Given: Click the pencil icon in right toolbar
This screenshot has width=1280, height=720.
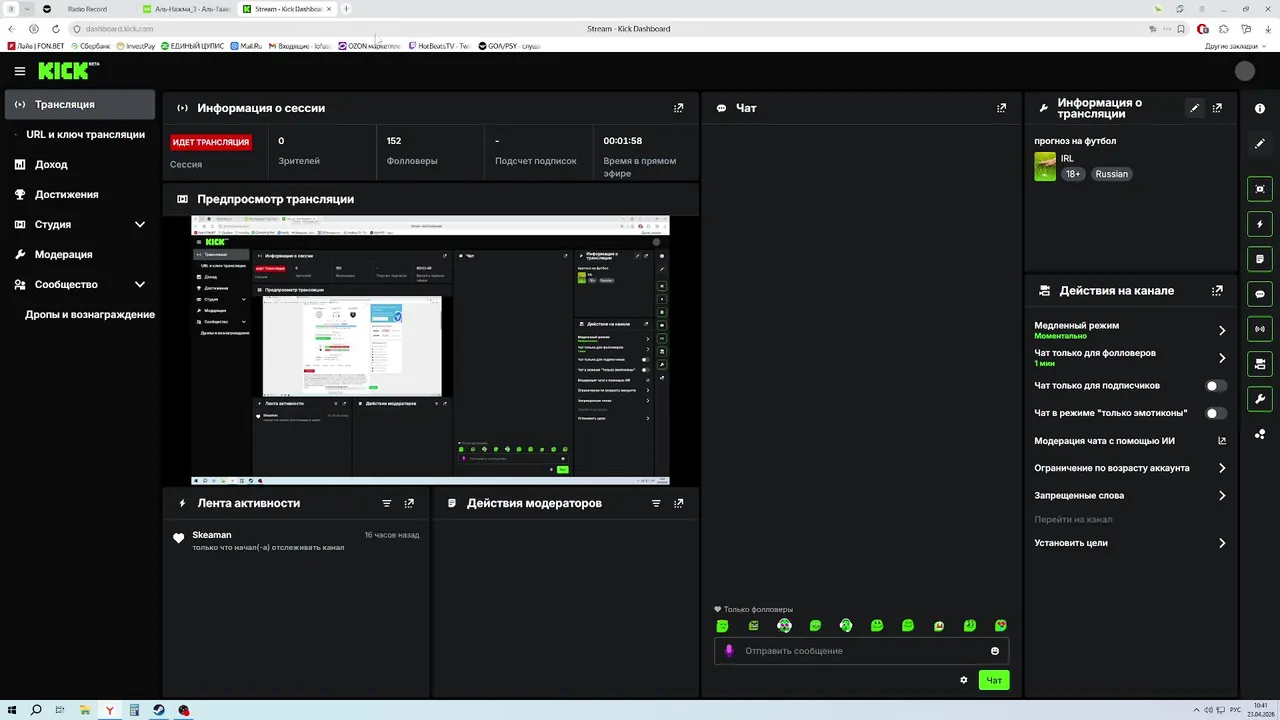Looking at the screenshot, I should point(1260,144).
